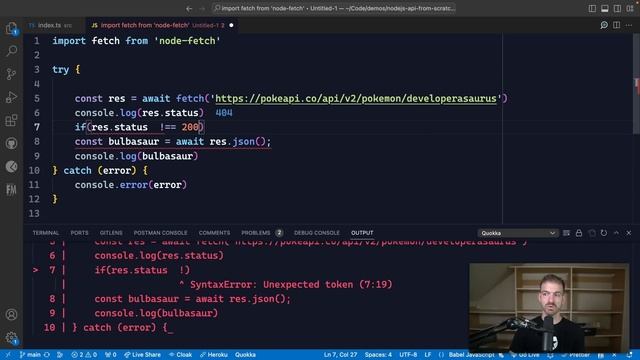Place cursor on catch (error) line 10
The image size is (640, 360).
(100, 170)
